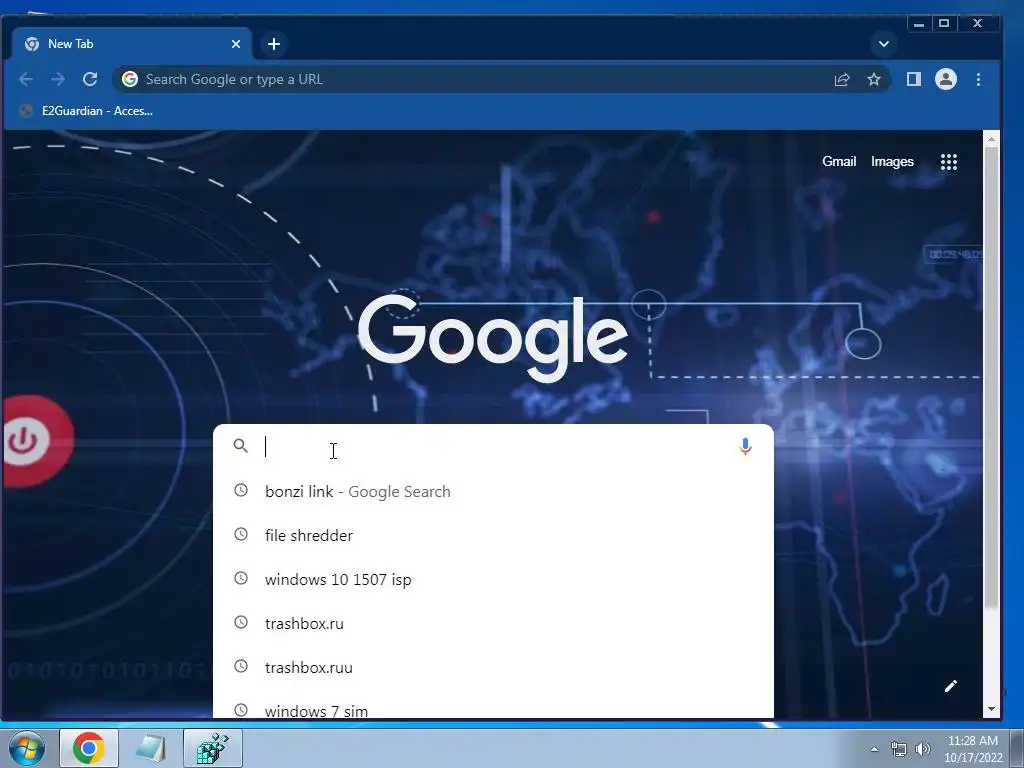Choose the 'trashbox.ruu' suggestion
This screenshot has height=768, width=1024.
[x=493, y=667]
